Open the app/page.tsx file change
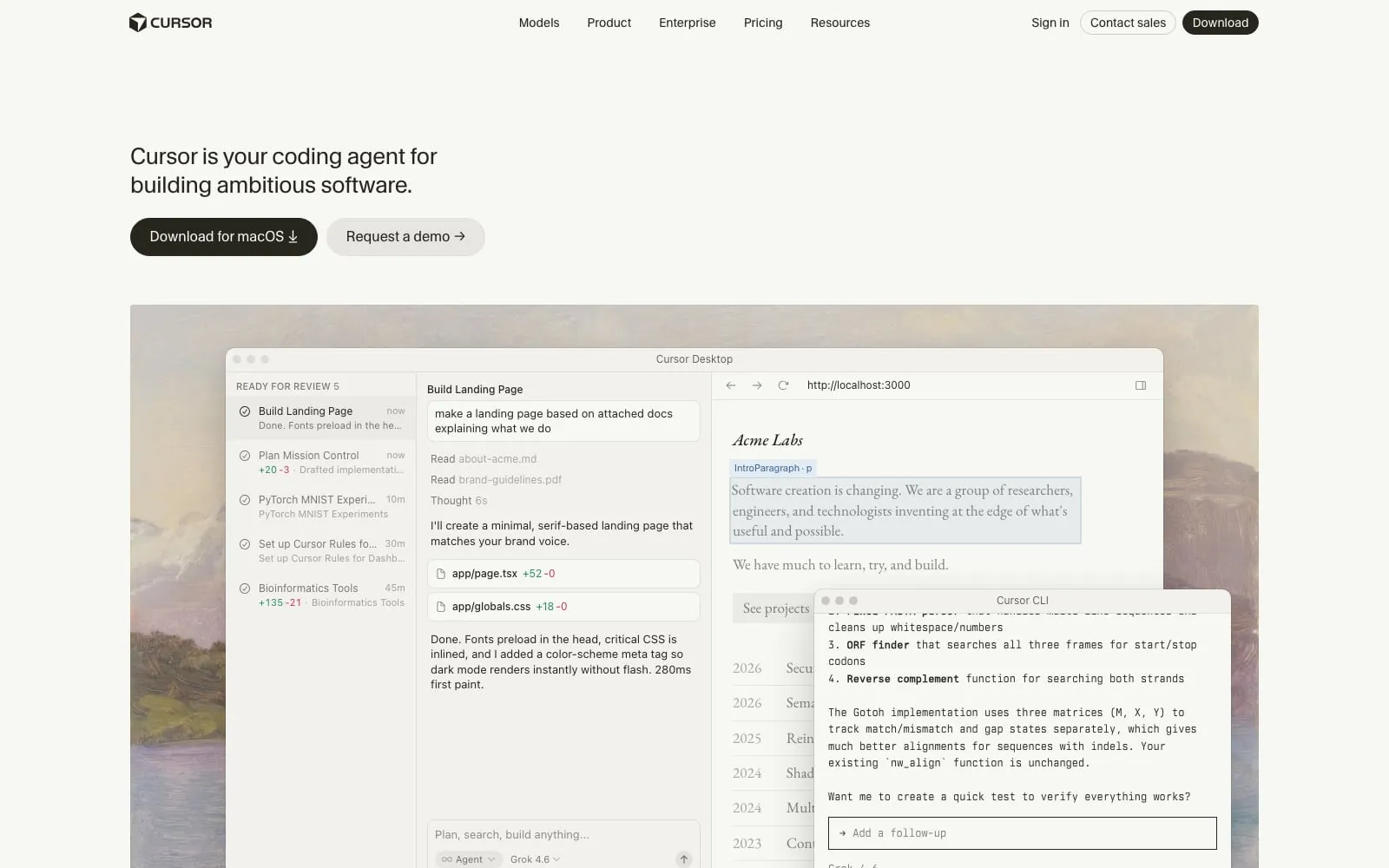Image resolution: width=1389 pixels, height=868 pixels. coord(563,574)
